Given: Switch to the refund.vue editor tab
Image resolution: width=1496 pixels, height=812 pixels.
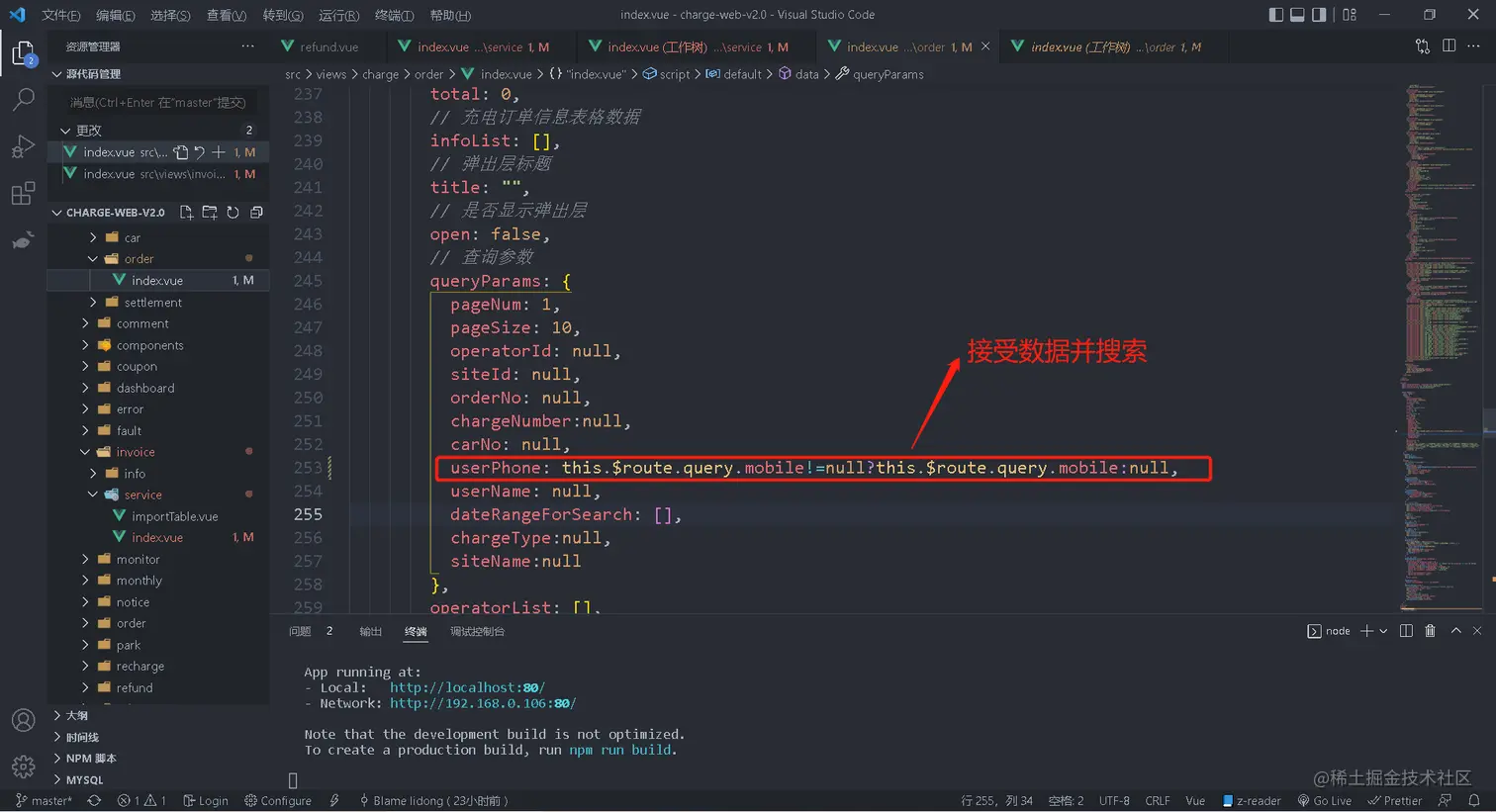Looking at the screenshot, I should (327, 46).
